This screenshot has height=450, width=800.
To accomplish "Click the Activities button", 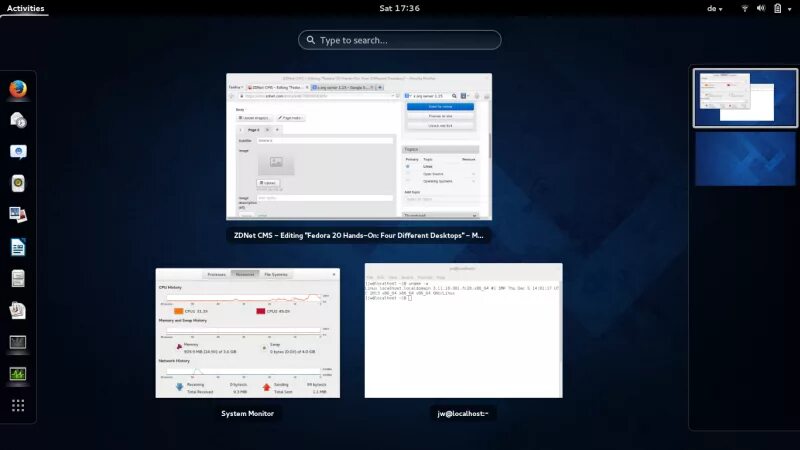I will [25, 8].
